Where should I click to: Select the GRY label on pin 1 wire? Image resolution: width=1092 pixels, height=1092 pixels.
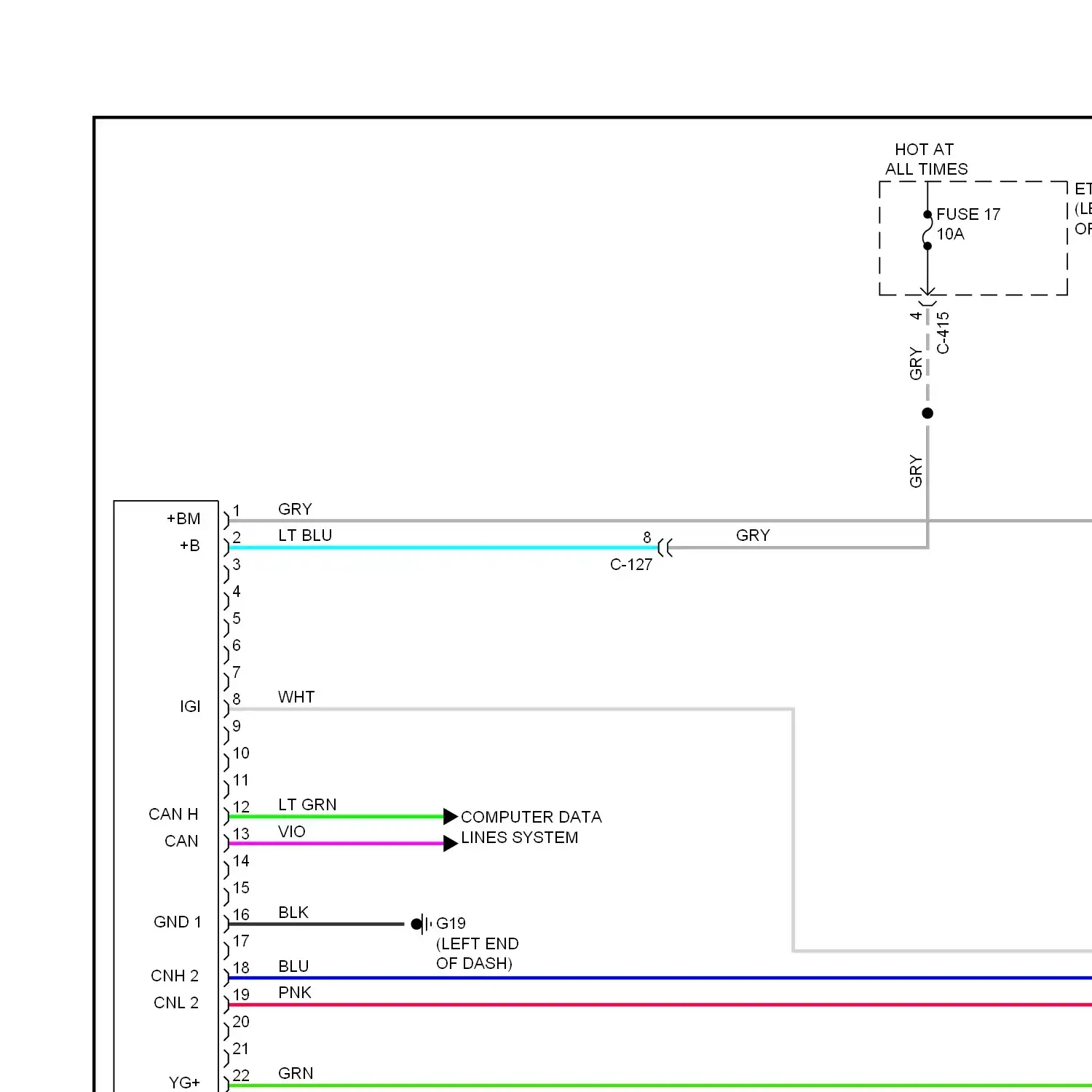pyautogui.click(x=295, y=509)
